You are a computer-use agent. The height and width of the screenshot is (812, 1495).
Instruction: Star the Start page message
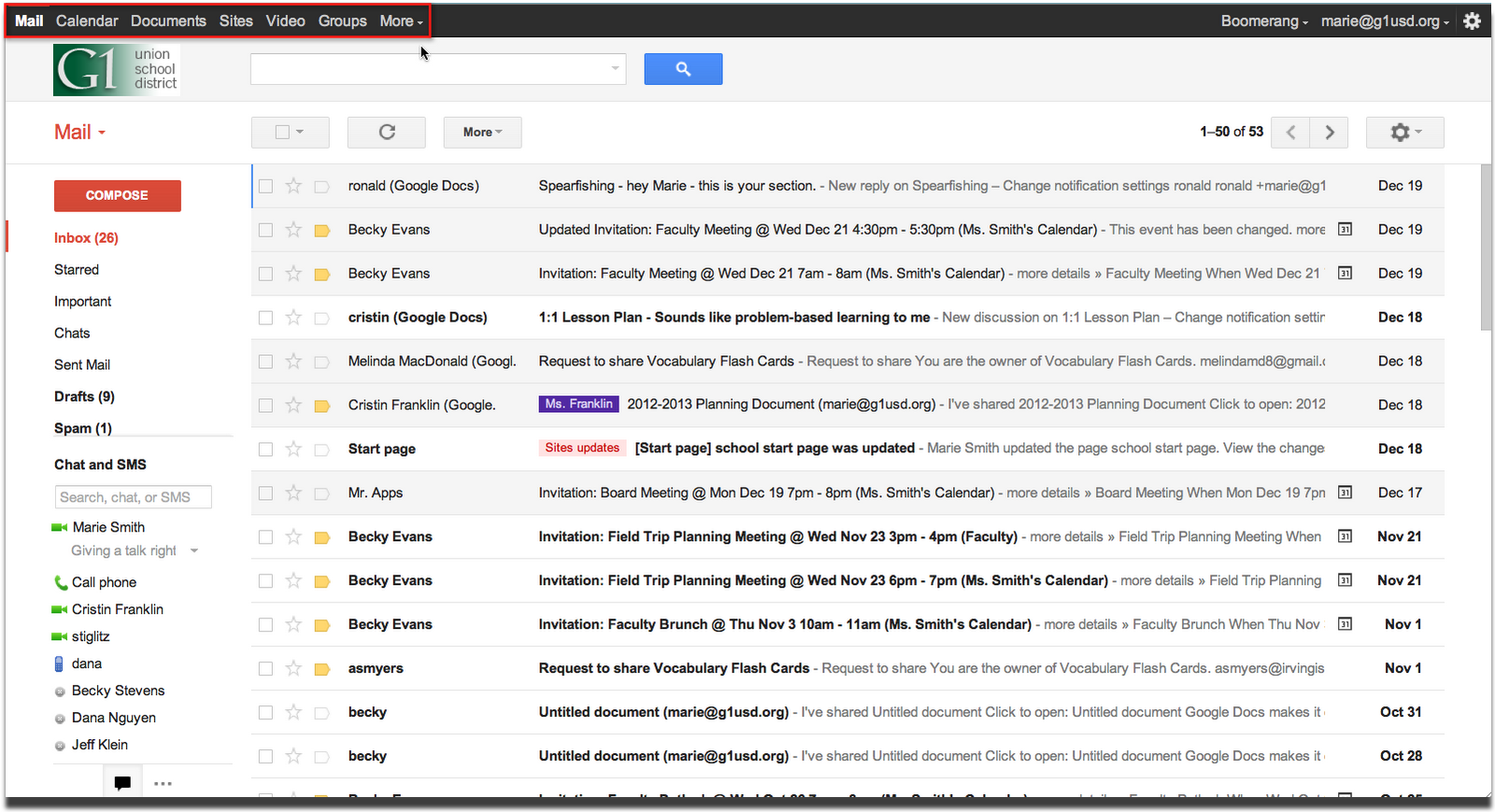click(293, 449)
